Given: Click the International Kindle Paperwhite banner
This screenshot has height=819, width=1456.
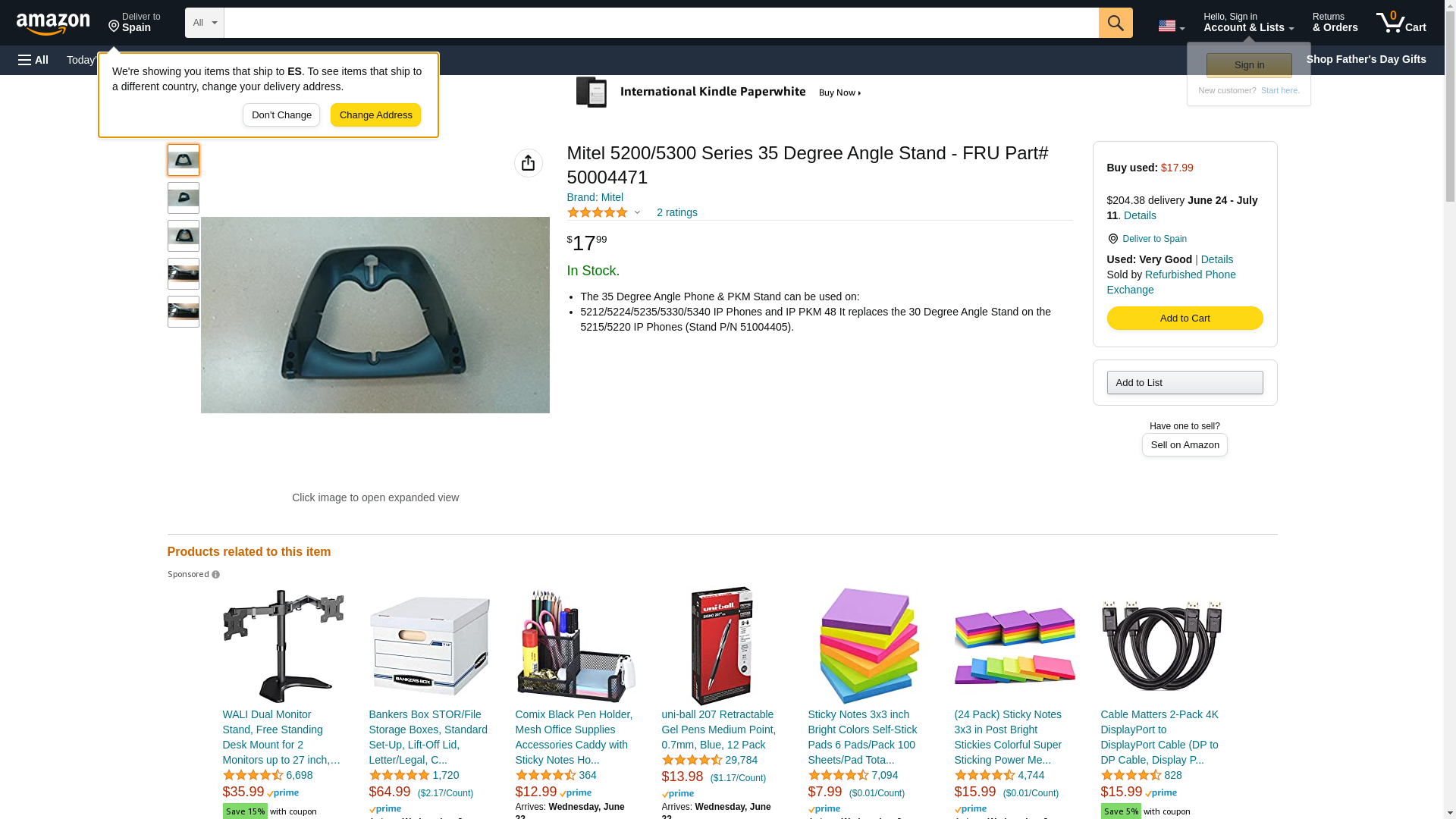Looking at the screenshot, I should coord(719,93).
